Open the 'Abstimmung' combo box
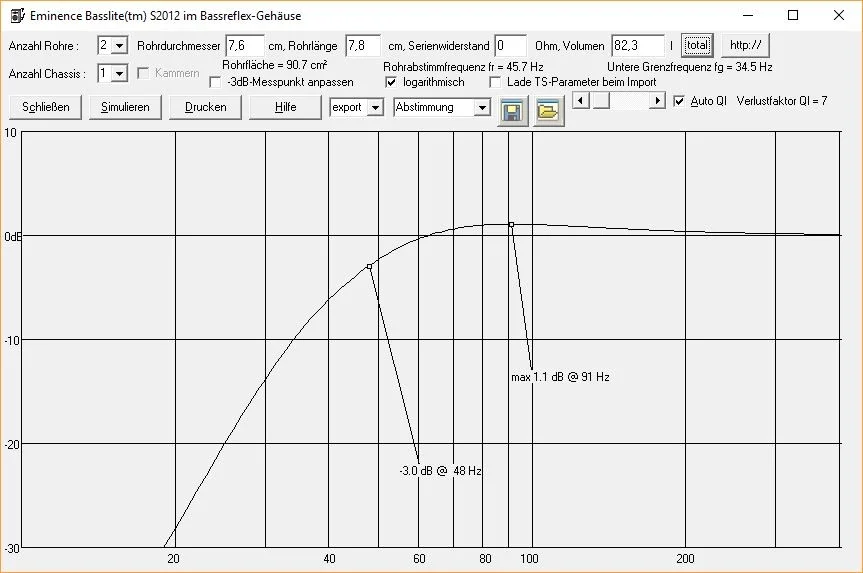Viewport: 863px width, 573px height. point(482,108)
